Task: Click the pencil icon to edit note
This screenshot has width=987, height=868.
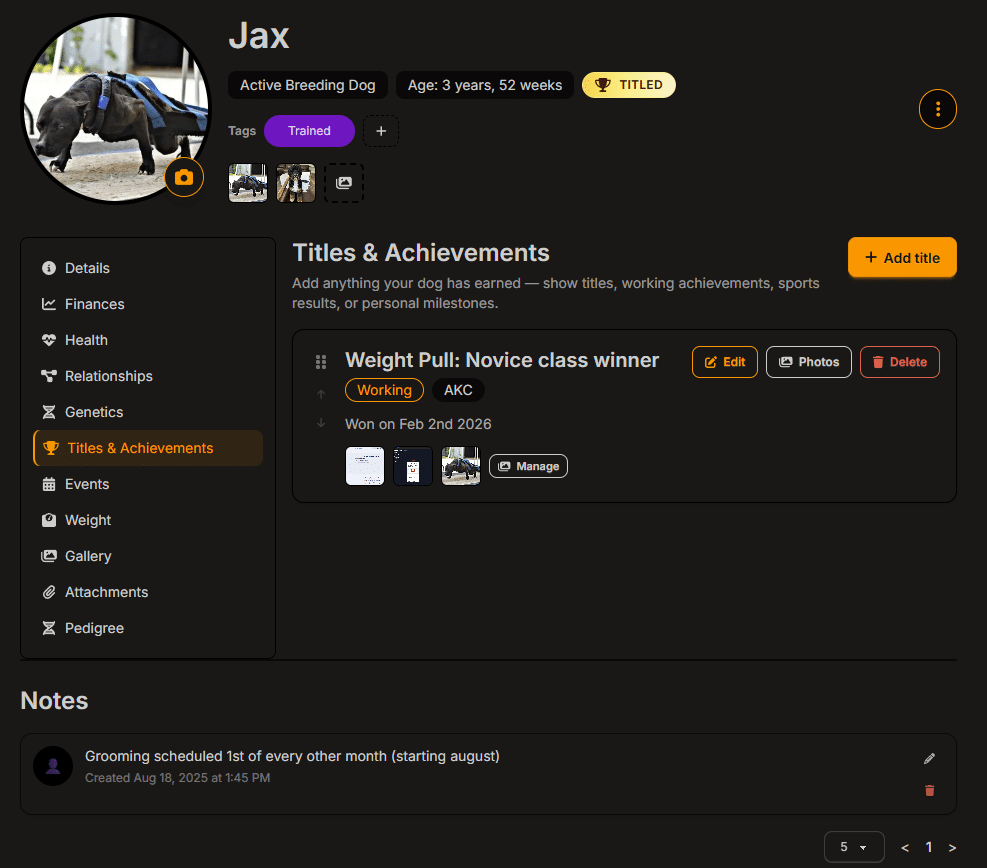Action: pos(929,759)
